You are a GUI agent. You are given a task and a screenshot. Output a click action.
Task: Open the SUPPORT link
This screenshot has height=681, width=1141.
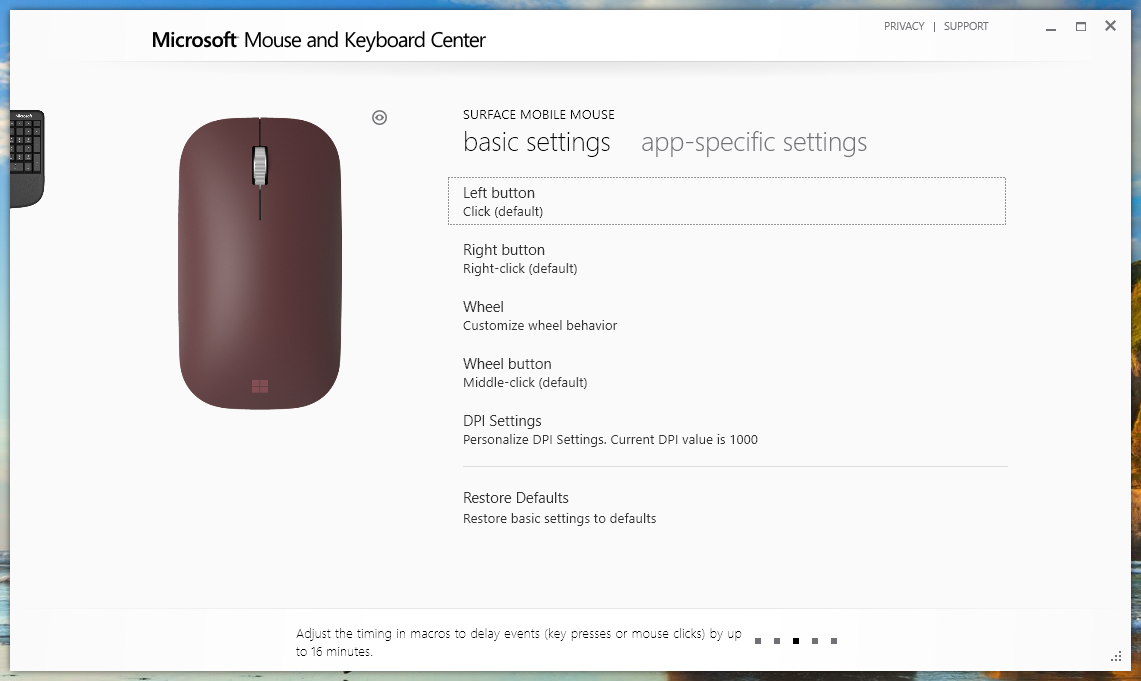966,26
